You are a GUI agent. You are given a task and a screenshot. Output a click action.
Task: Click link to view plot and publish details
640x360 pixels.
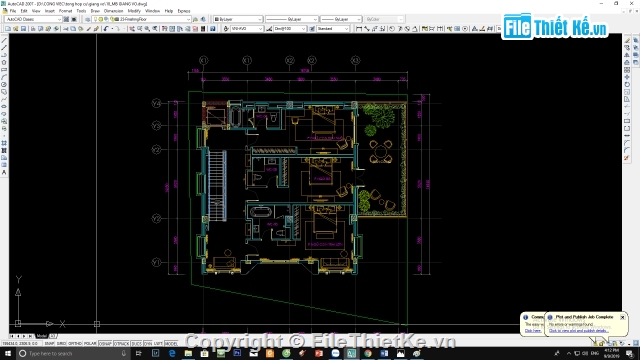click(578, 331)
